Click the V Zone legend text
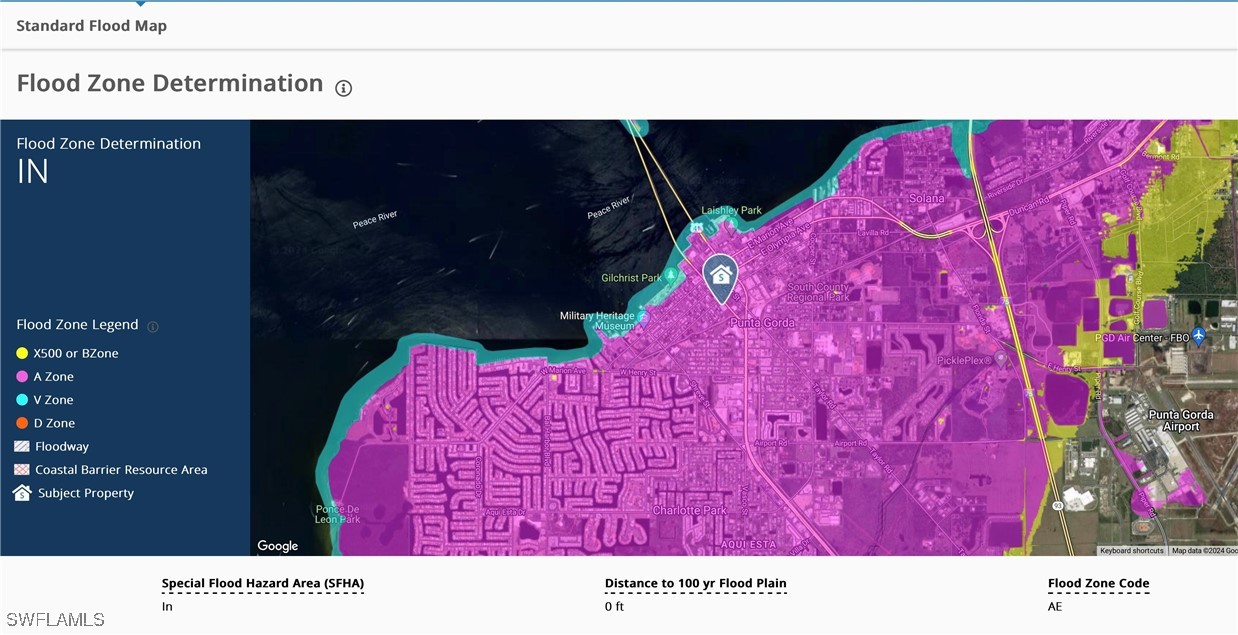Viewport: 1238px width, 635px height. pyautogui.click(x=54, y=400)
